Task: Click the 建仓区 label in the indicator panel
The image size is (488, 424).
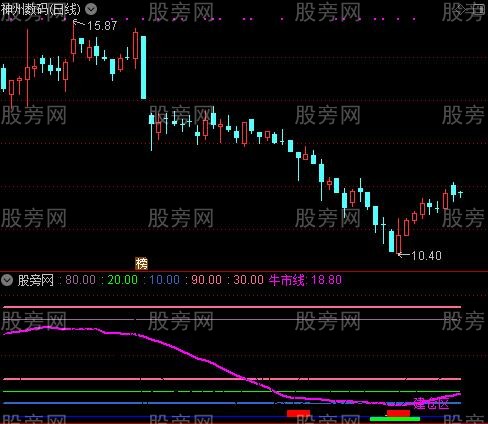Action: (x=431, y=404)
